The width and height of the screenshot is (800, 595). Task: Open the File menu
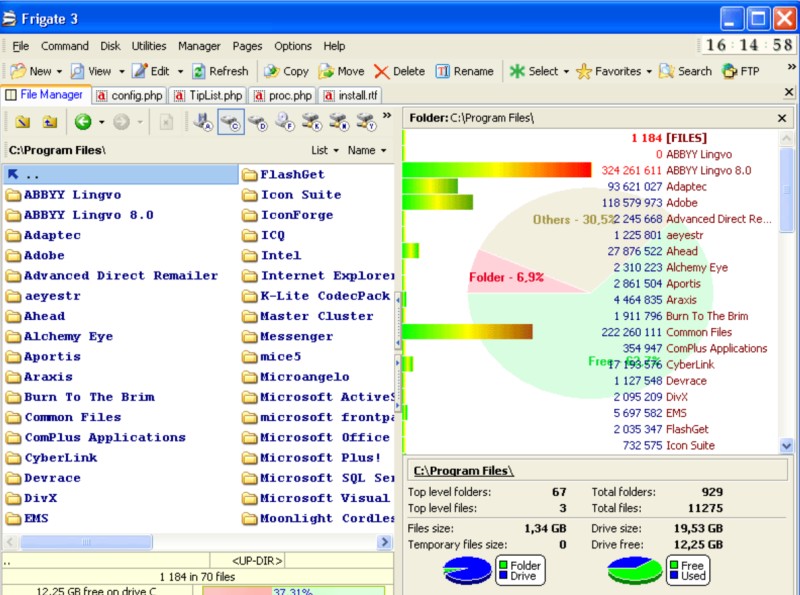(x=20, y=46)
